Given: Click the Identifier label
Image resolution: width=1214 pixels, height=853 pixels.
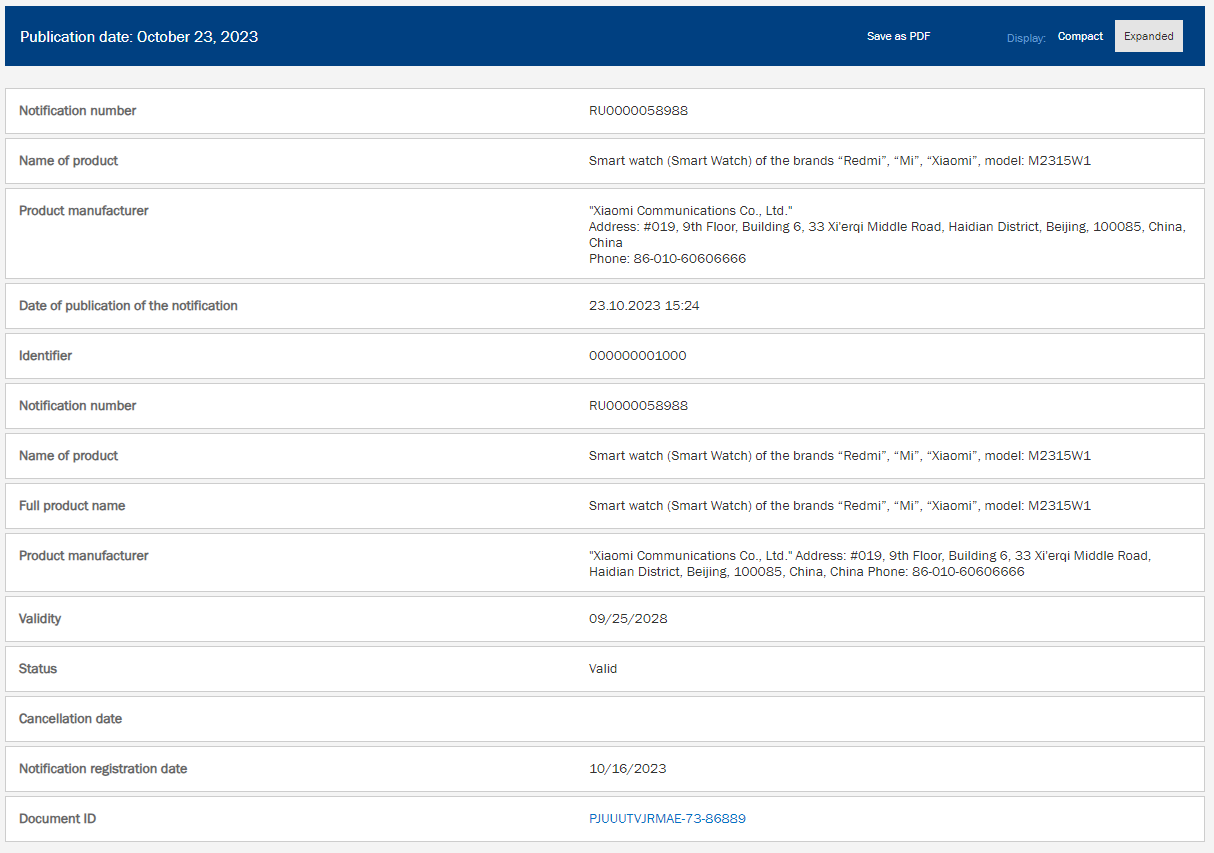Looking at the screenshot, I should (x=45, y=355).
